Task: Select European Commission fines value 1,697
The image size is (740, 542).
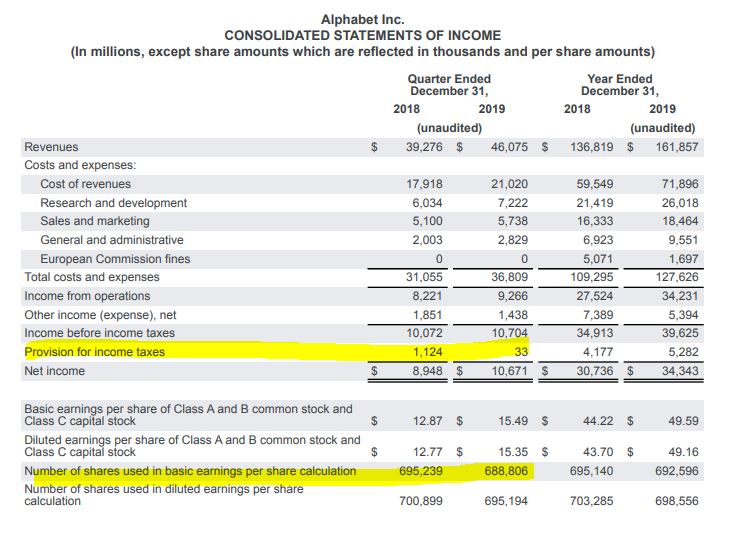Action: 683,259
